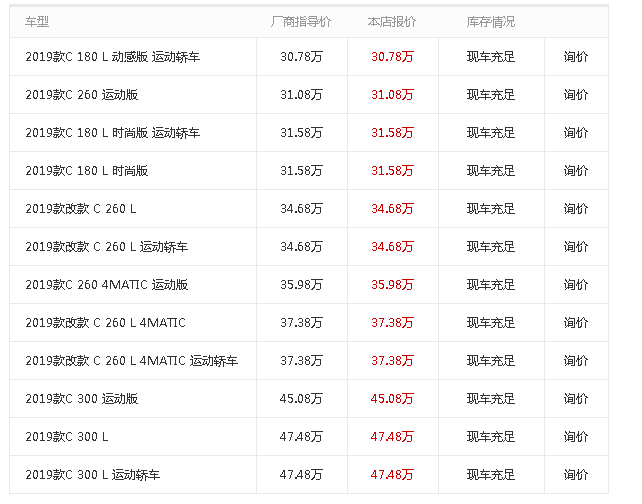Click 询价 for 2019款C 260 运动版

(x=576, y=95)
